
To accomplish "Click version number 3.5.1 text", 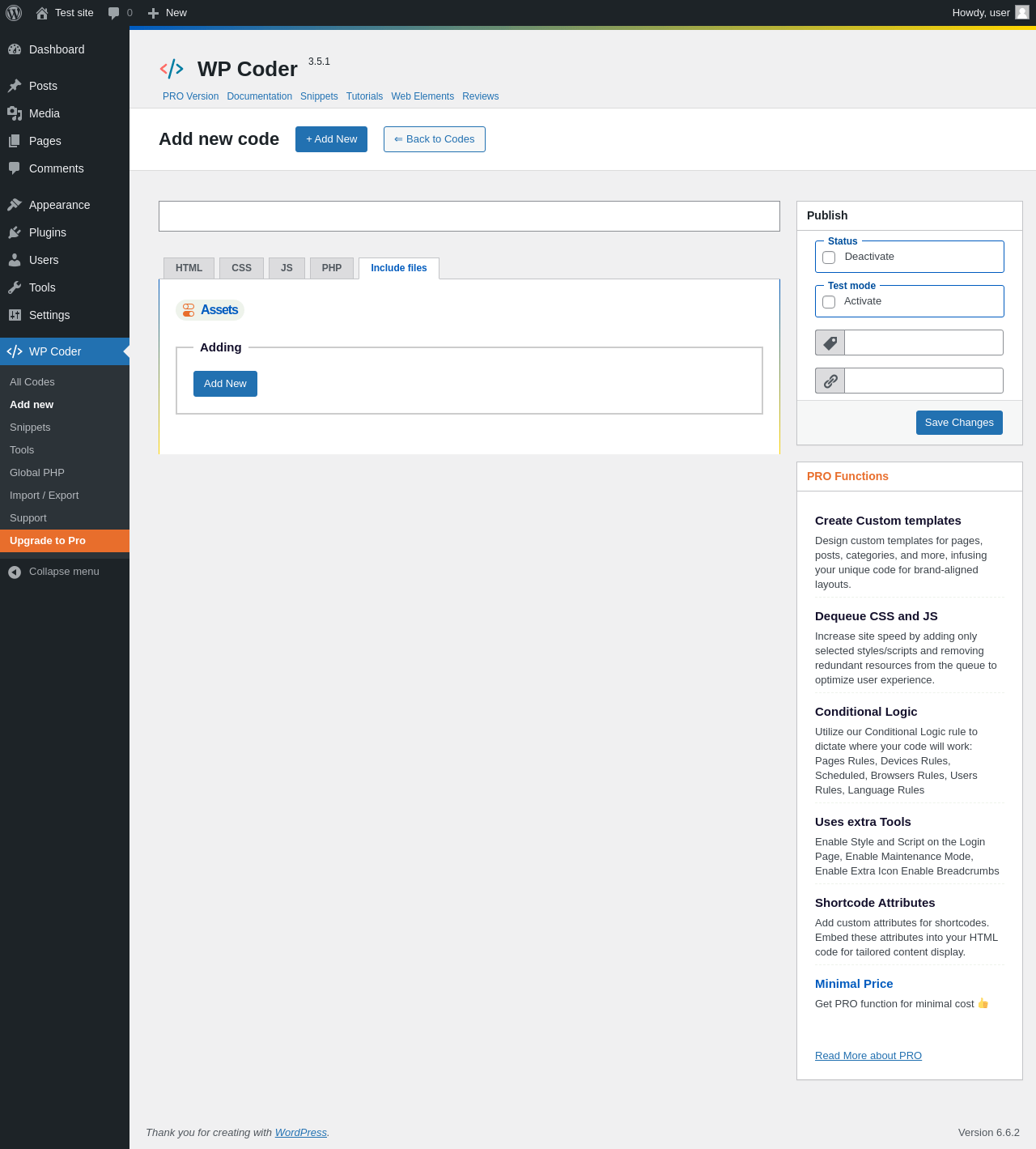I will pos(319,62).
